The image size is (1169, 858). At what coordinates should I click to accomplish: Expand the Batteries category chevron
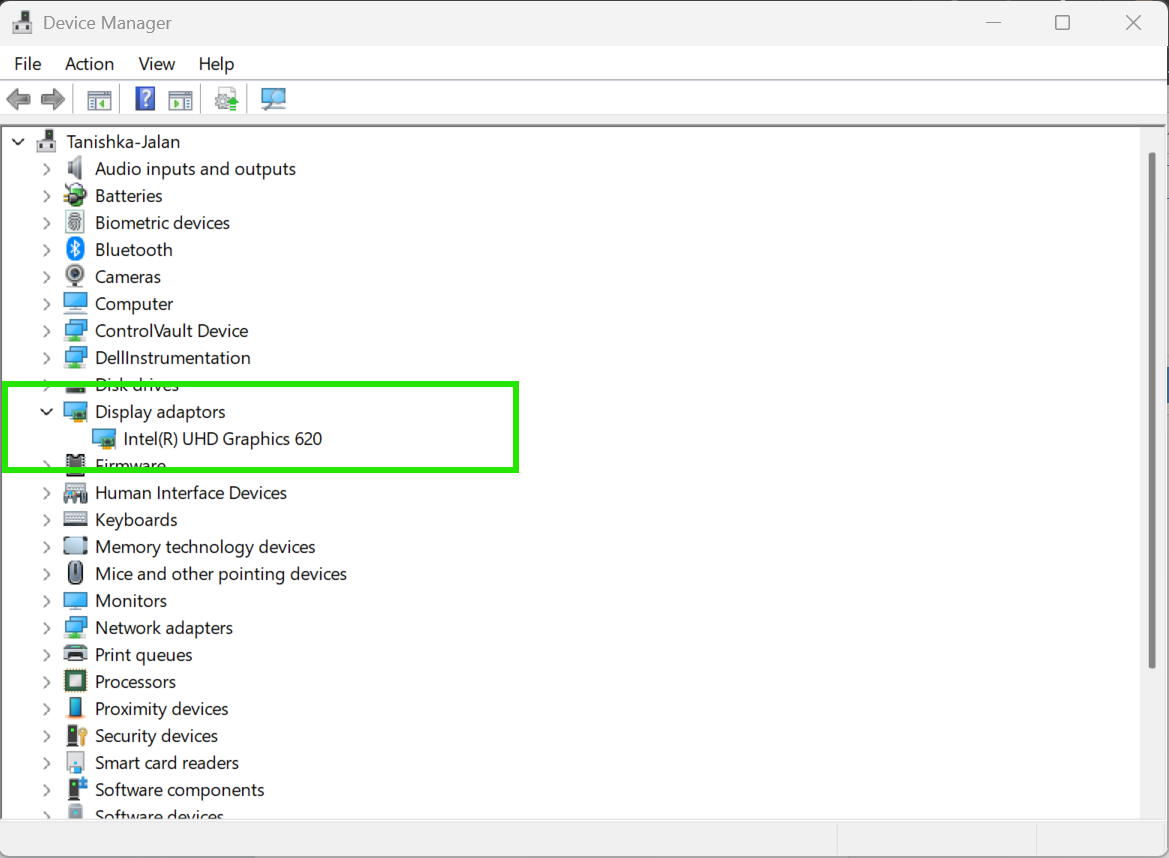[47, 196]
